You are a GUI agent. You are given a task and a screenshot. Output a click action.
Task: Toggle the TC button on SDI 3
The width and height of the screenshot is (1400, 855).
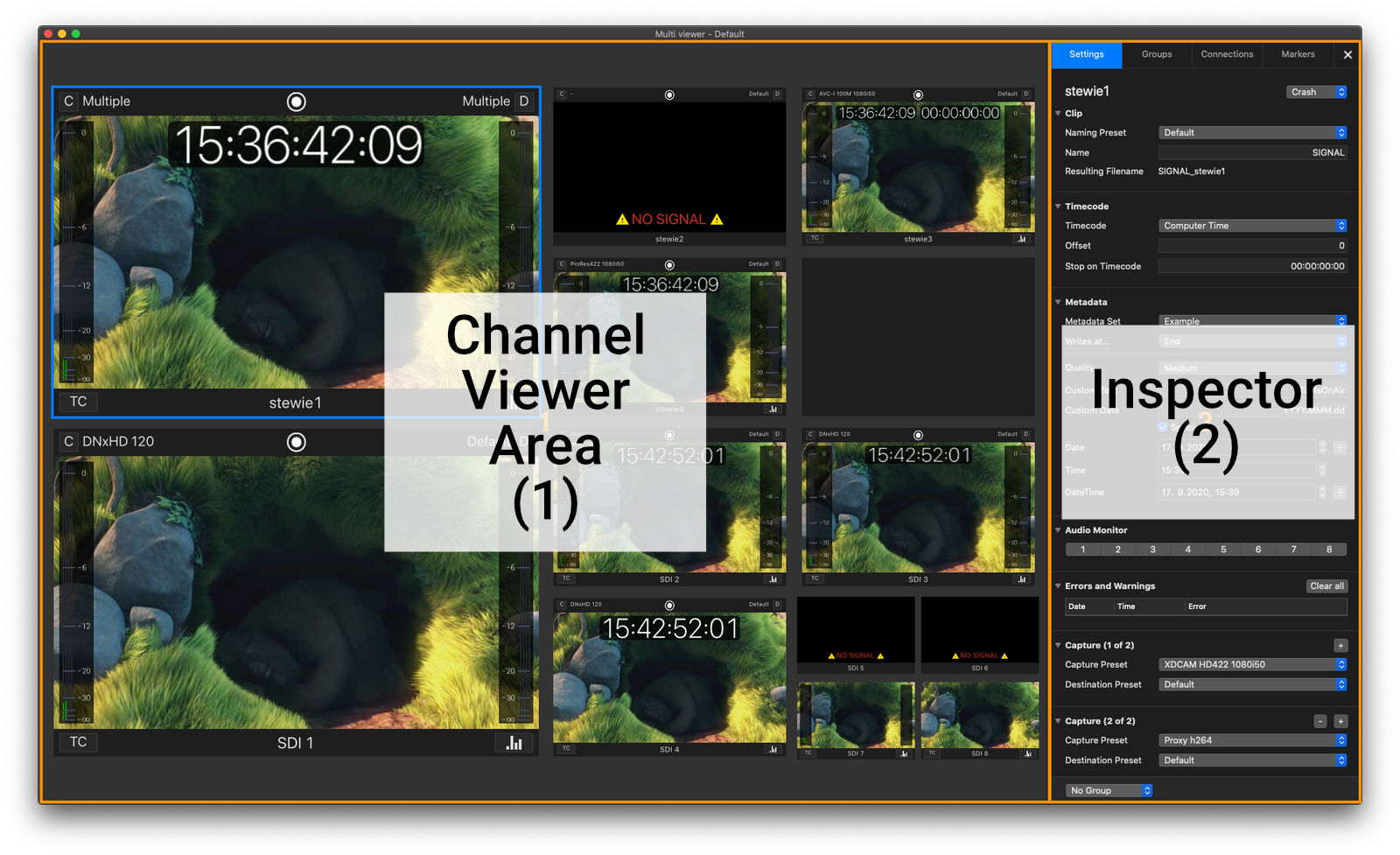[x=815, y=578]
